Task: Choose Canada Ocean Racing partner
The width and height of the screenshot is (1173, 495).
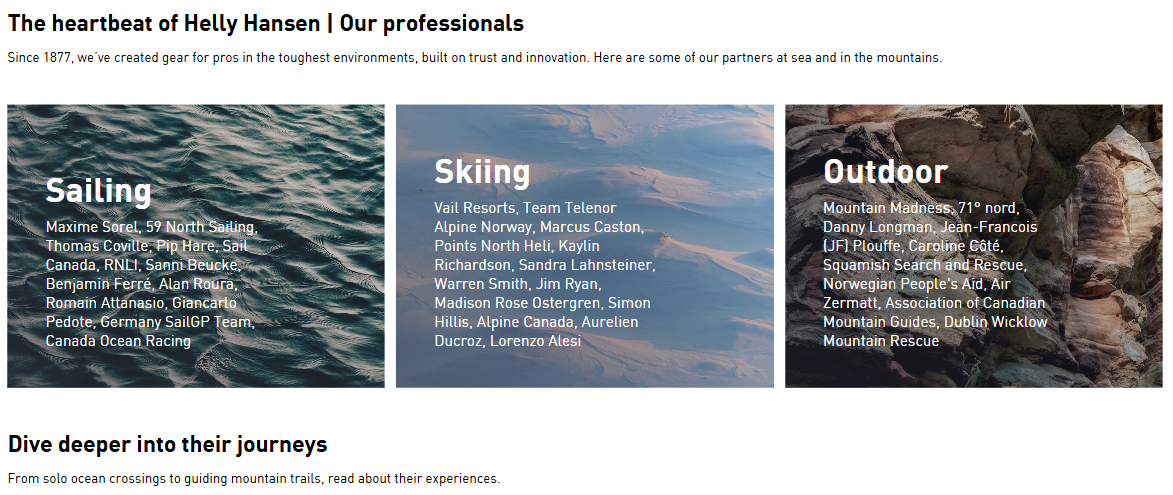Action: coord(118,341)
